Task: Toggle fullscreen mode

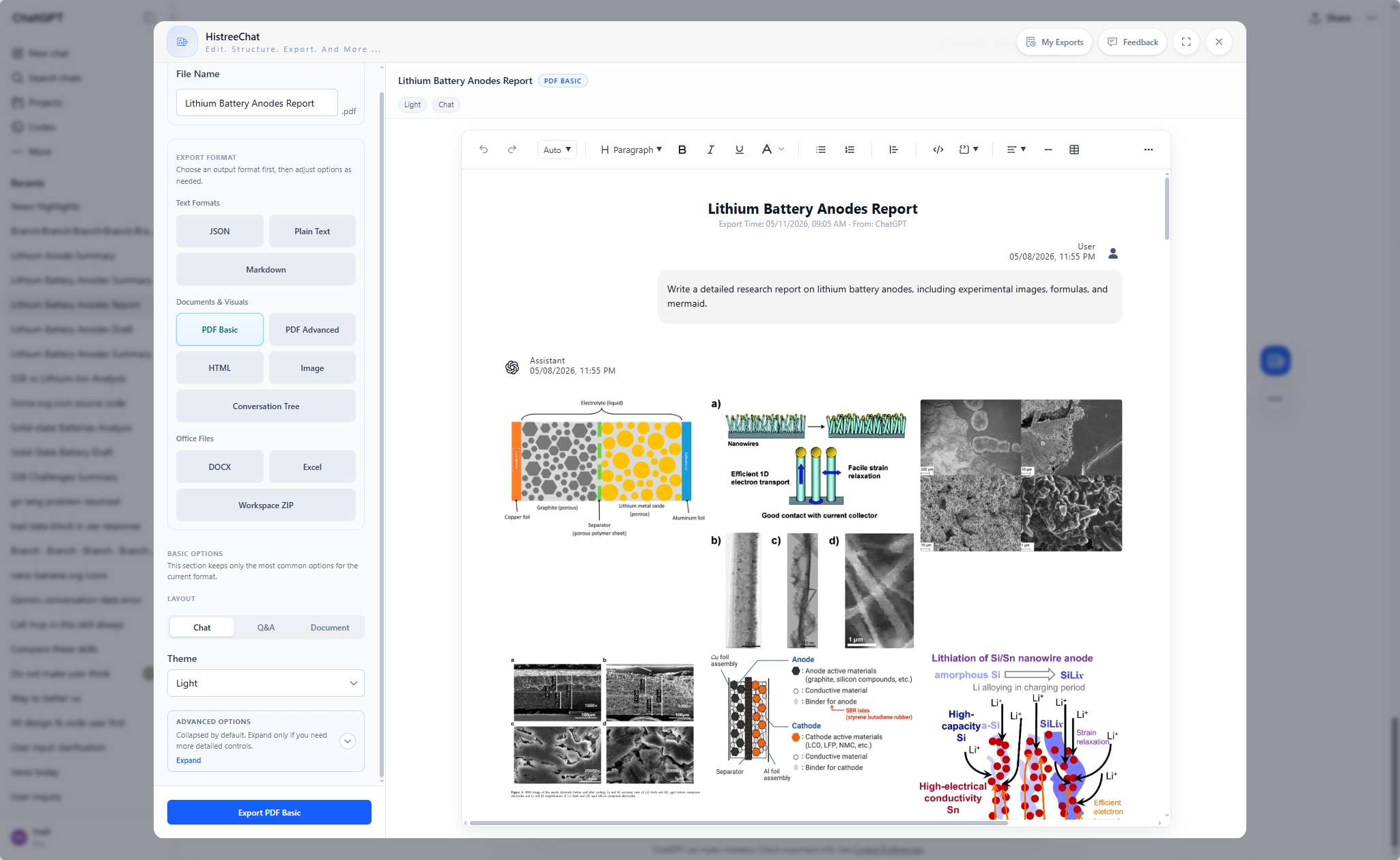Action: [1186, 42]
